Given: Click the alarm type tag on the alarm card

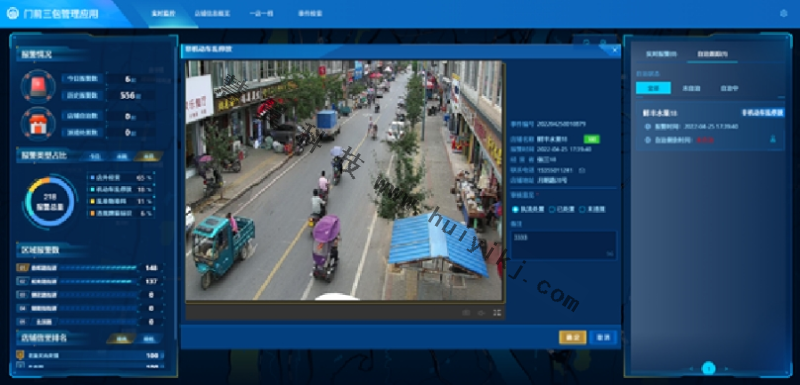Looking at the screenshot, I should (763, 113).
